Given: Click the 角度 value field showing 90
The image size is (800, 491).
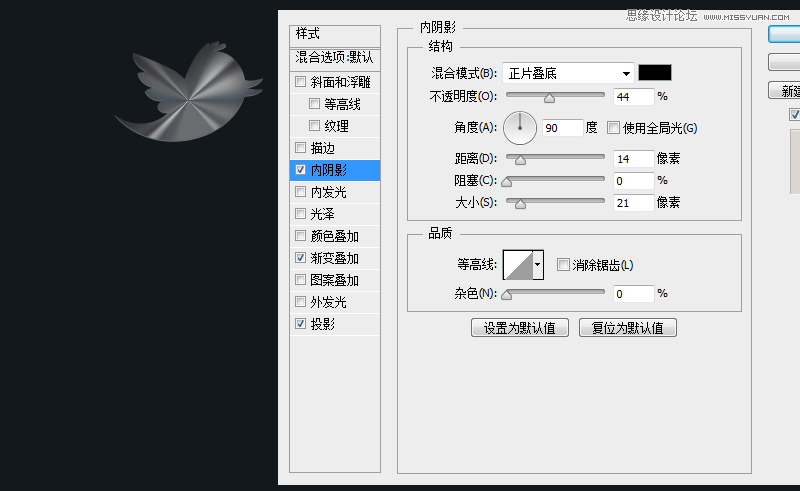Looking at the screenshot, I should point(562,128).
